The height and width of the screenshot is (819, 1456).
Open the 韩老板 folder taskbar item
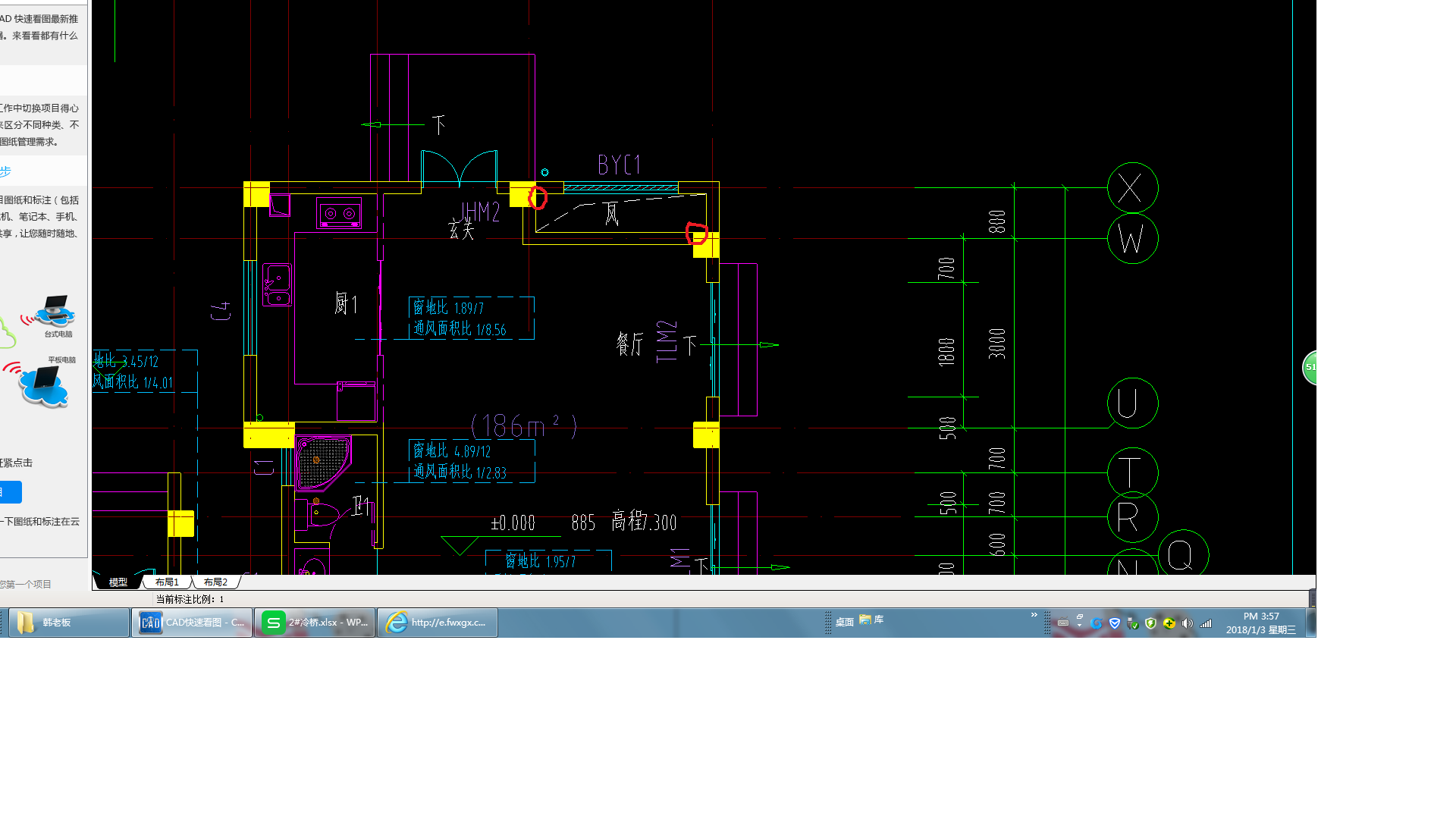tap(68, 623)
